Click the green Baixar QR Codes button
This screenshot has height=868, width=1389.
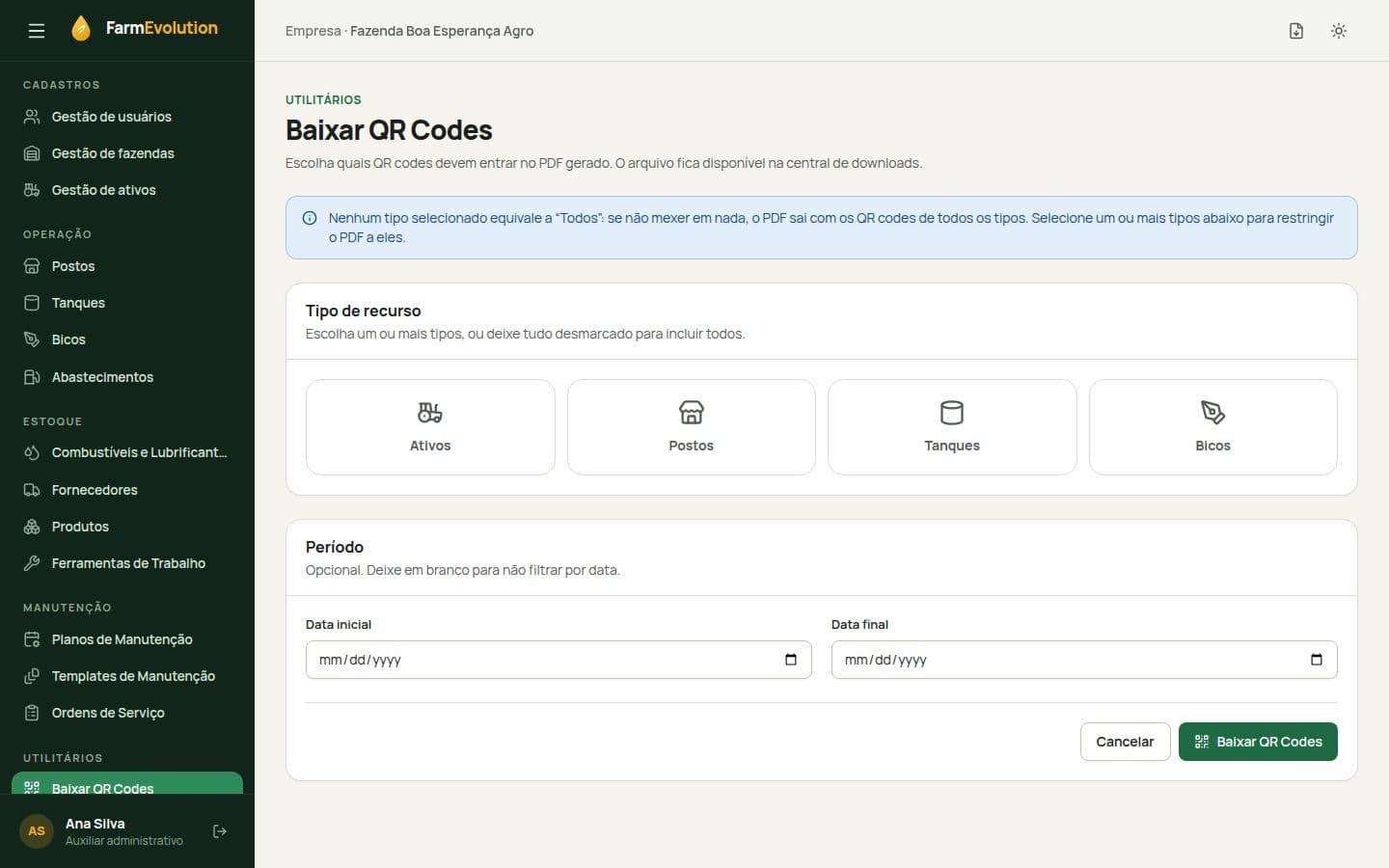(1258, 742)
